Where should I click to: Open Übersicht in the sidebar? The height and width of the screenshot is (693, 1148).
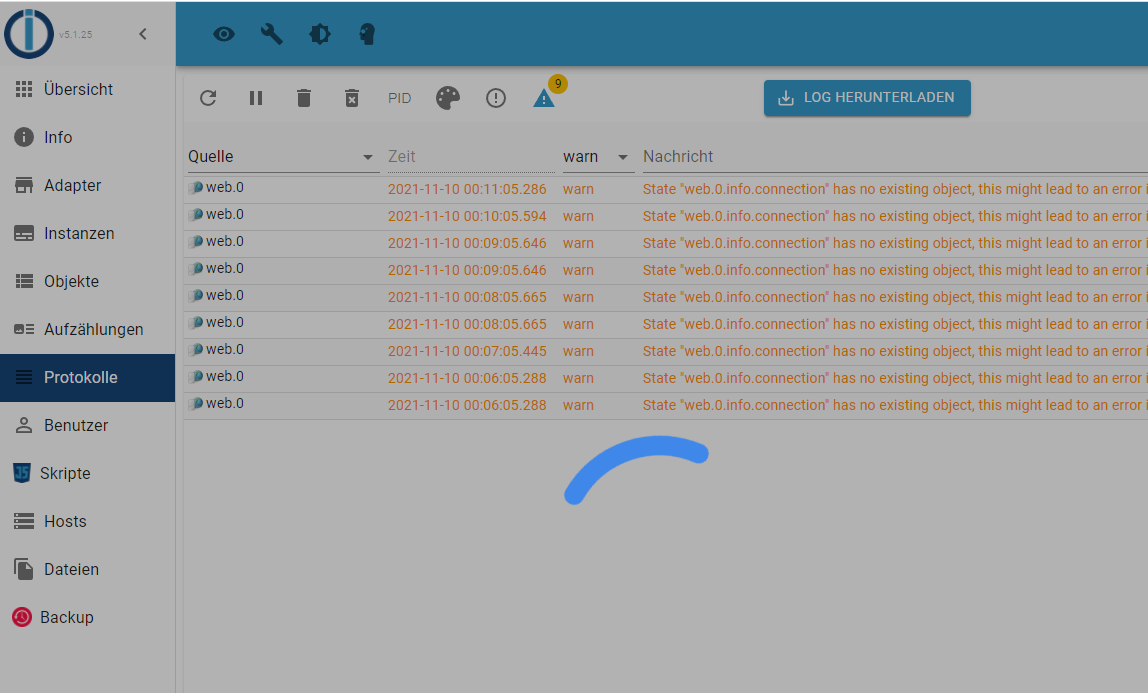(88, 89)
